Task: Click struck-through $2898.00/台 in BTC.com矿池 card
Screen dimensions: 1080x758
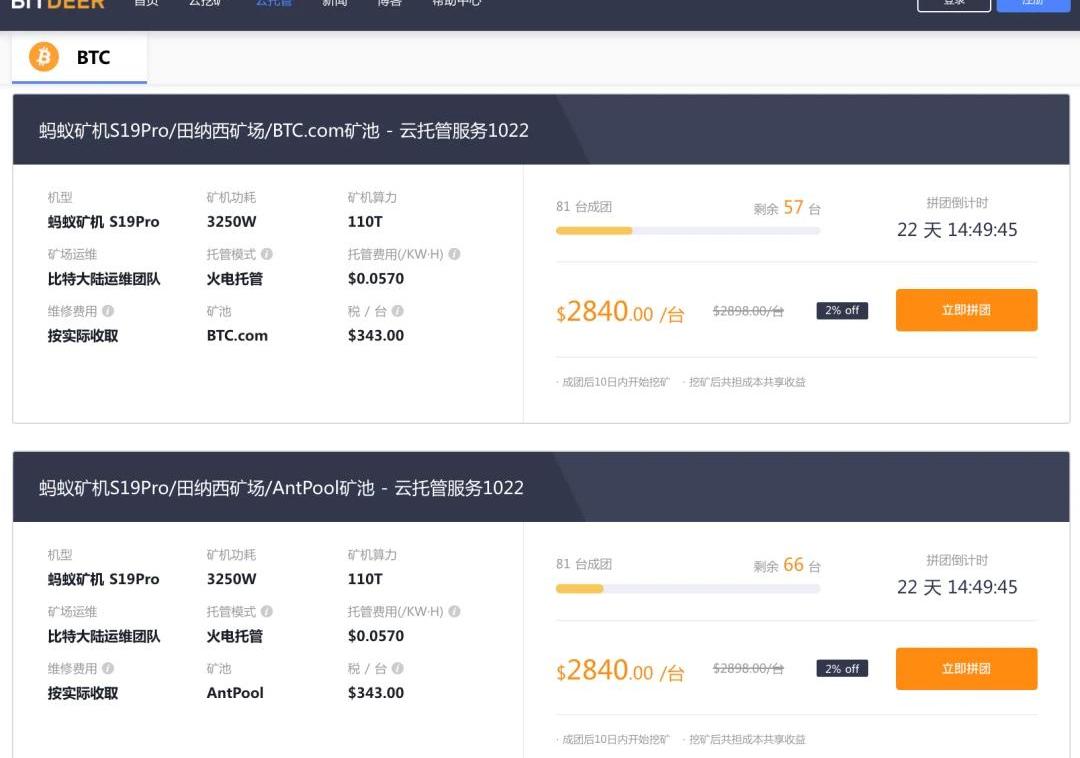Action: click(748, 311)
